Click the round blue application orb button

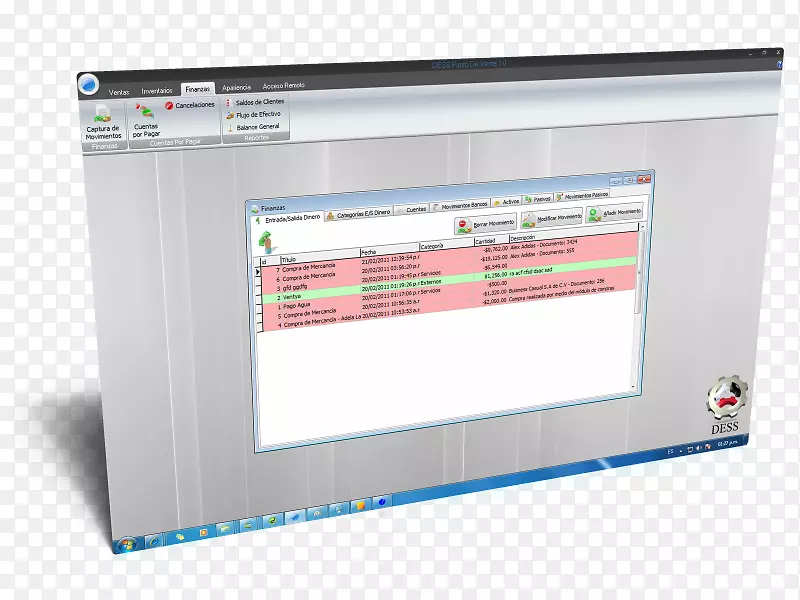point(91,83)
